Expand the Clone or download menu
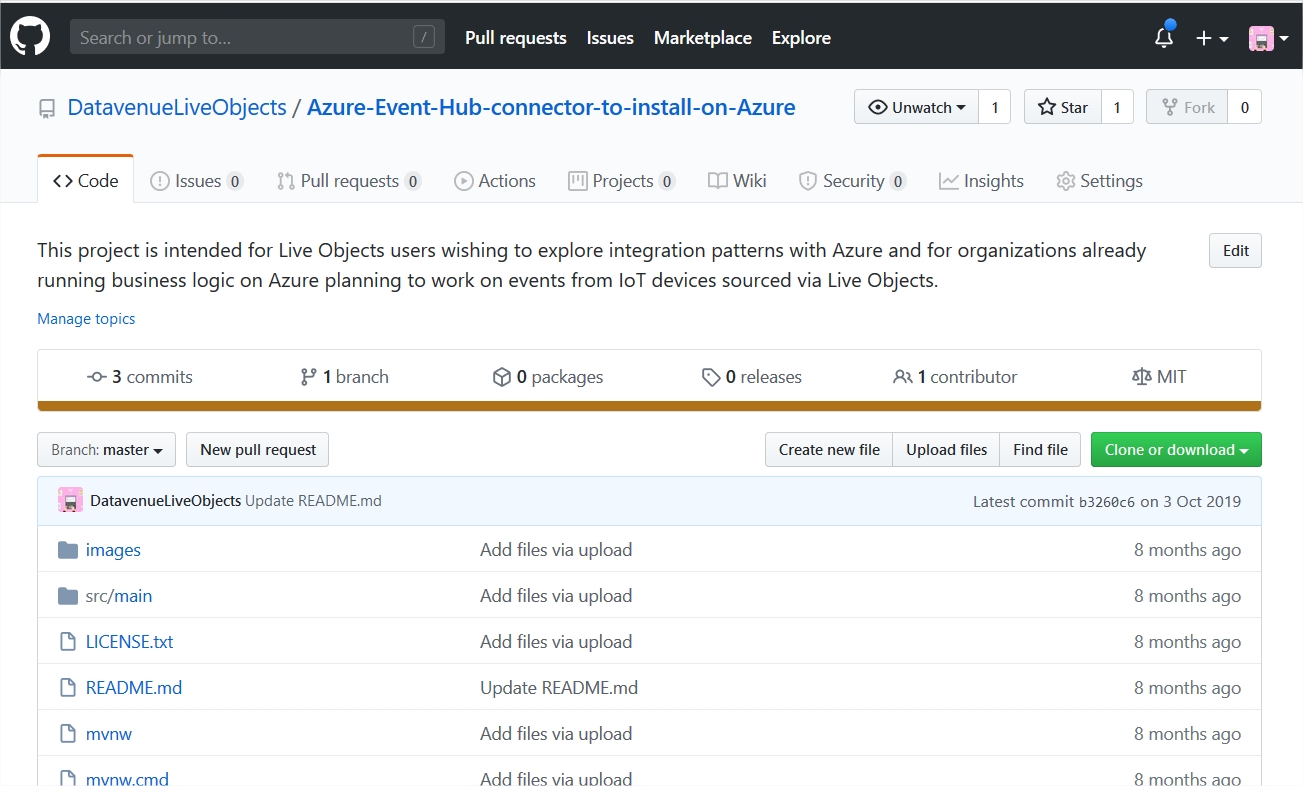This screenshot has width=1303, height=786. point(1176,449)
